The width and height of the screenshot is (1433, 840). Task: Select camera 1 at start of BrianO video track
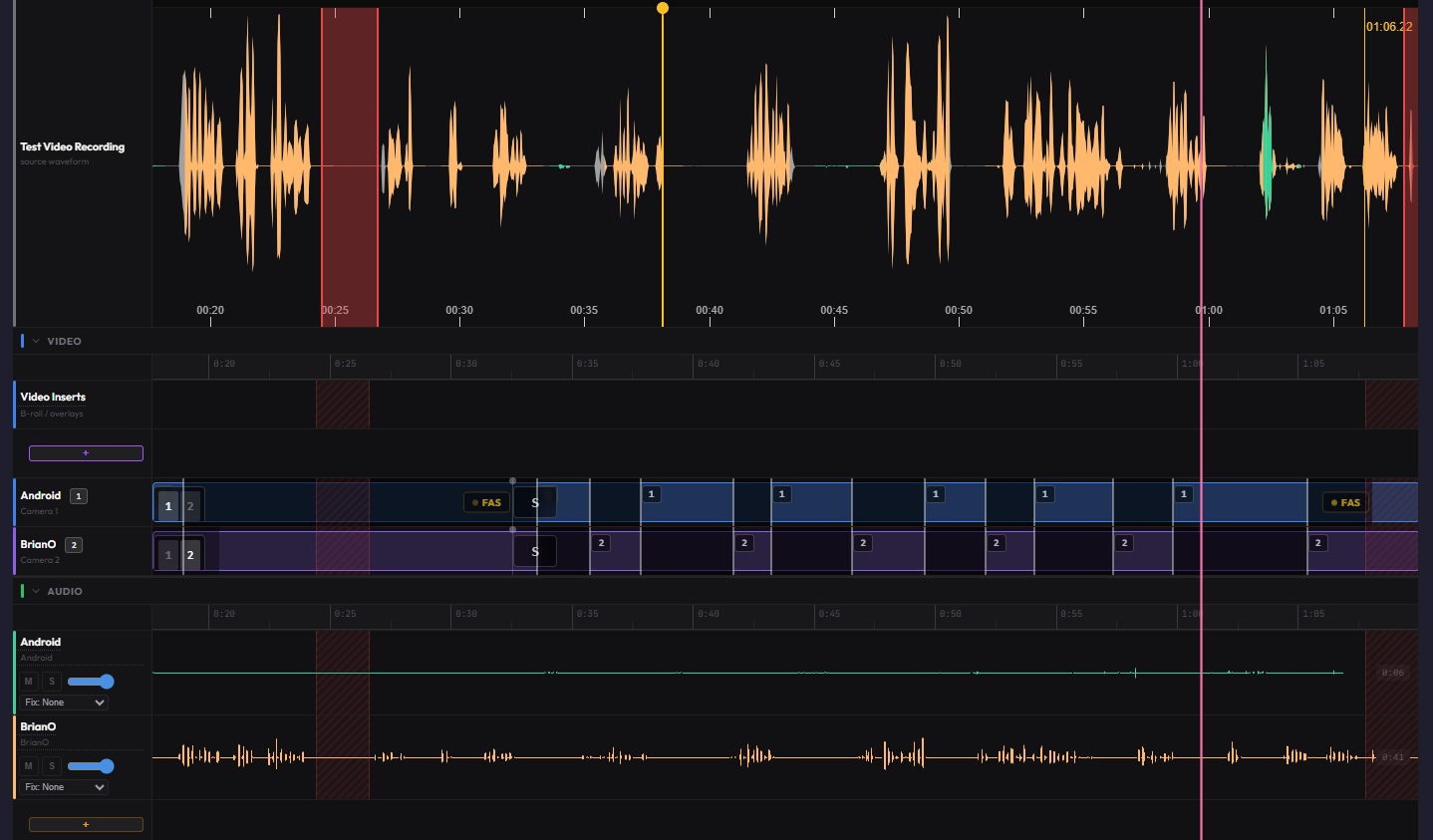(x=168, y=555)
